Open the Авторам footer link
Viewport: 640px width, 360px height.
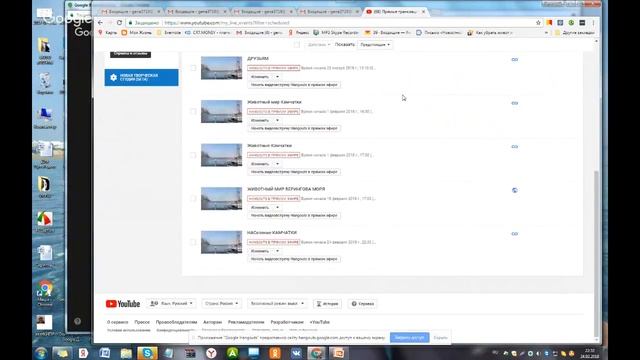pos(212,322)
